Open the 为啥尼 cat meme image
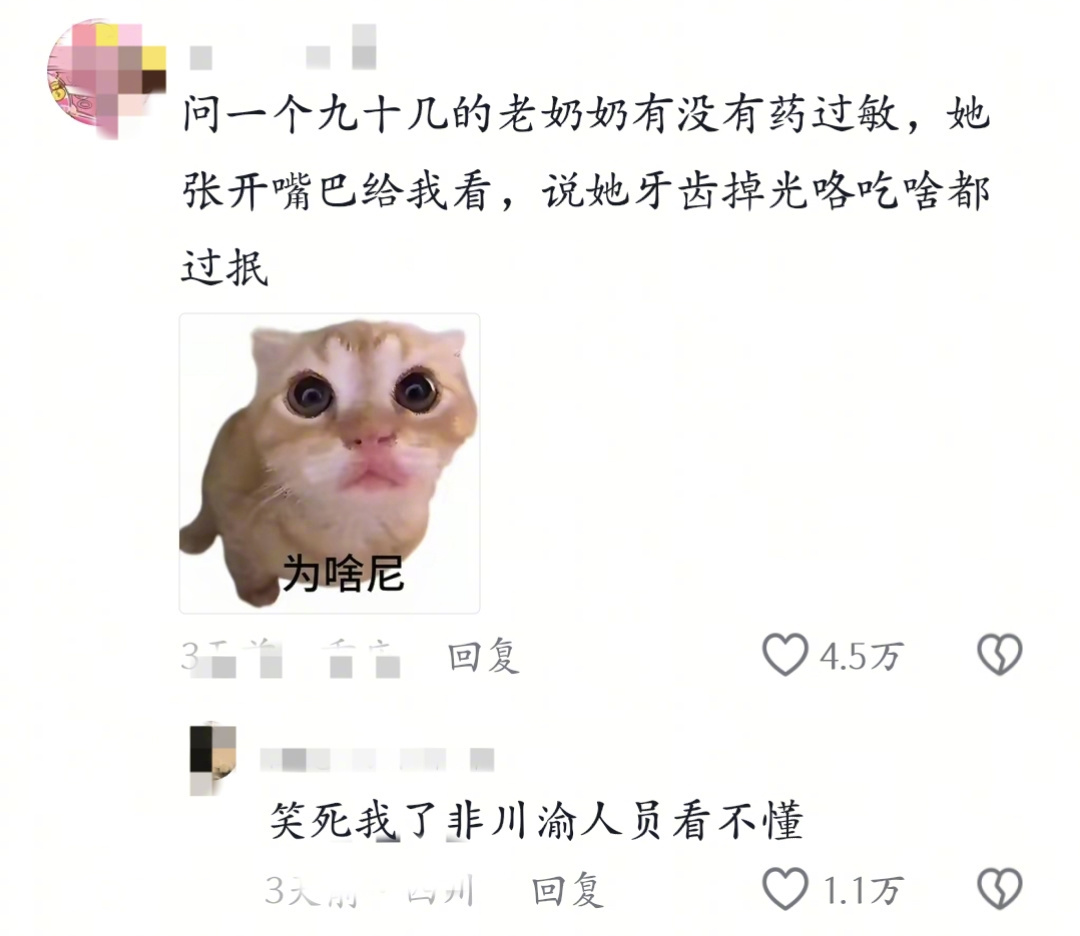 pos(329,464)
